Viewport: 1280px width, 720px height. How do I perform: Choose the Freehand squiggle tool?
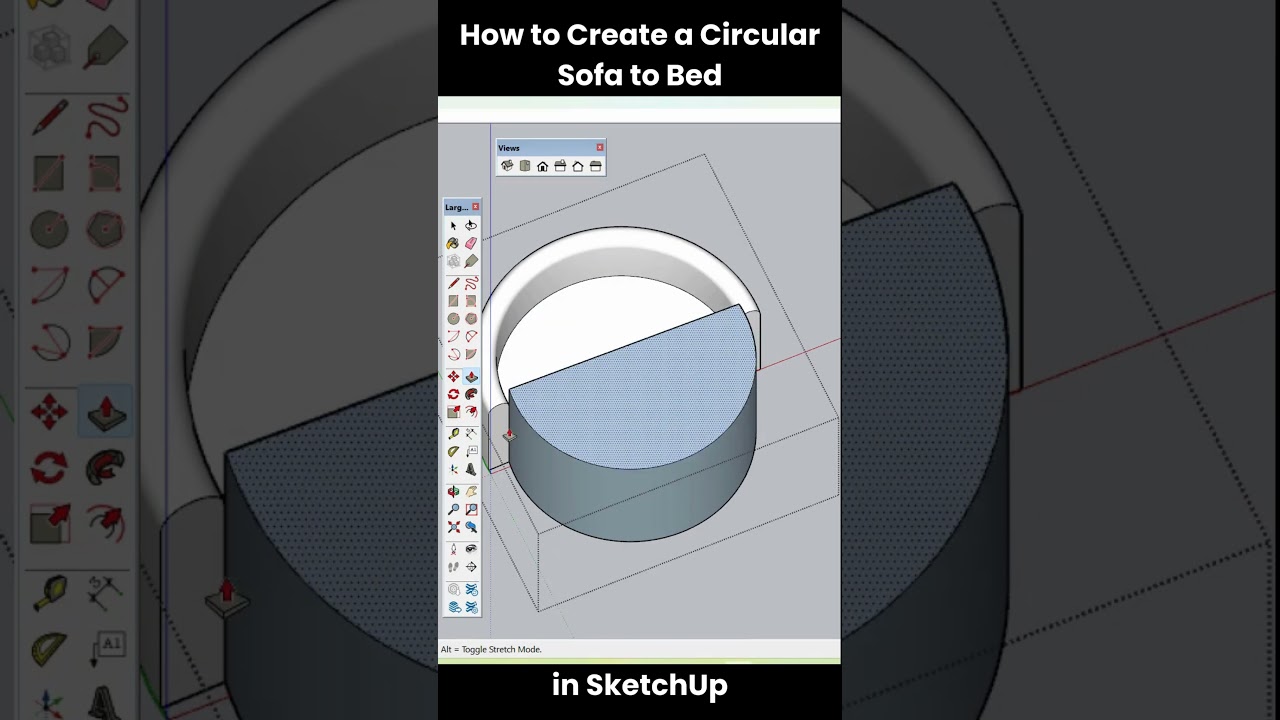(x=471, y=283)
